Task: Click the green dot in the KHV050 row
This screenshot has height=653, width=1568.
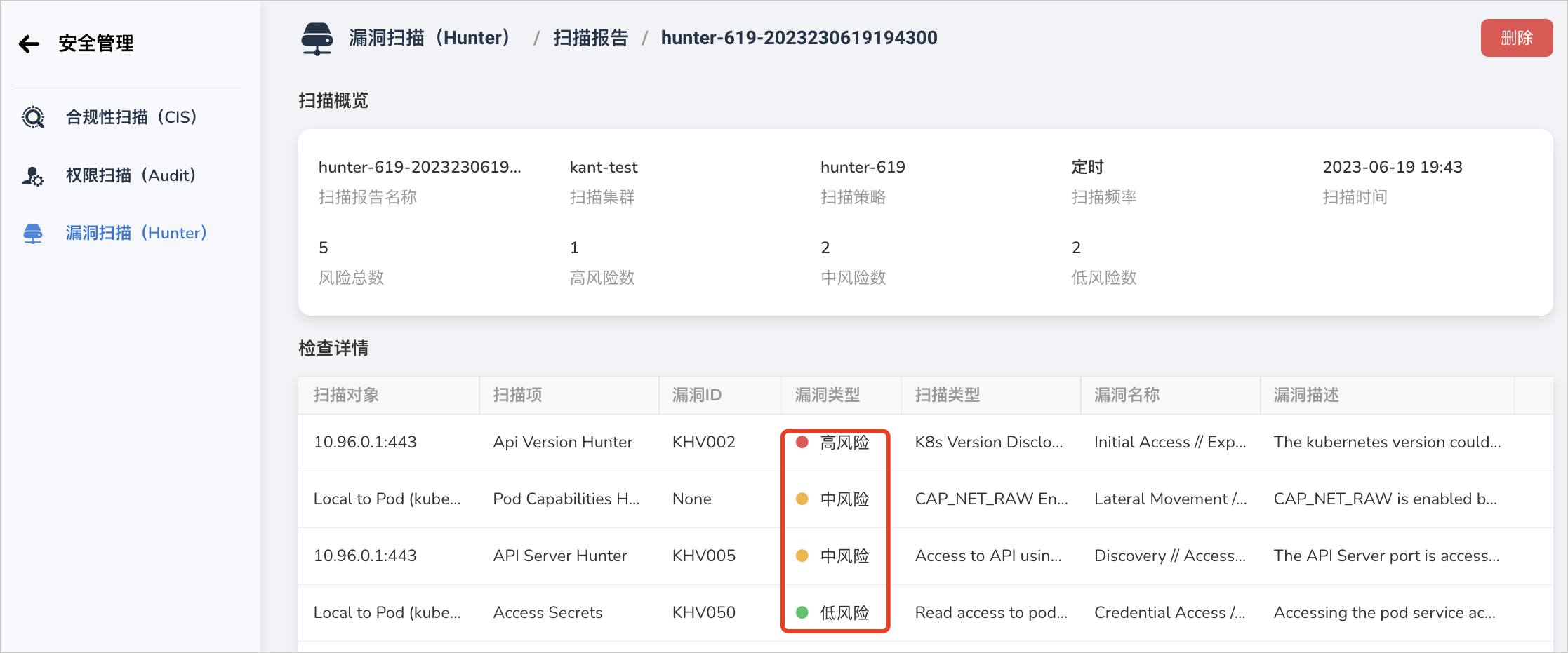Action: click(802, 612)
